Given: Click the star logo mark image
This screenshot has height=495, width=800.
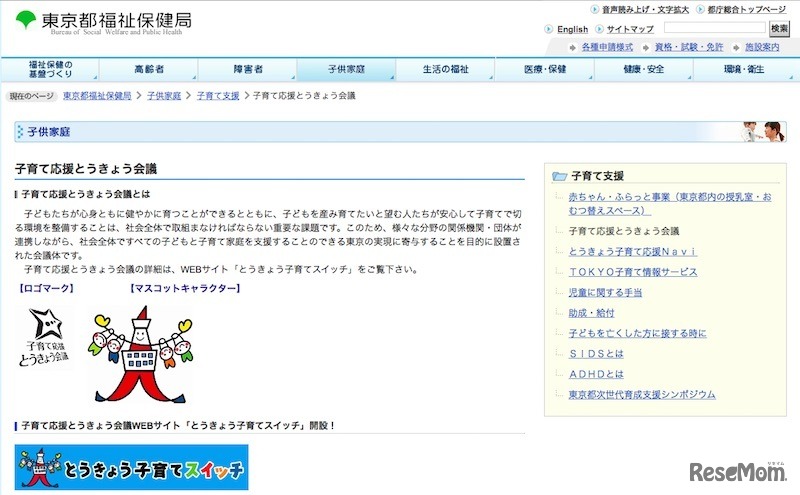Looking at the screenshot, I should [x=44, y=337].
